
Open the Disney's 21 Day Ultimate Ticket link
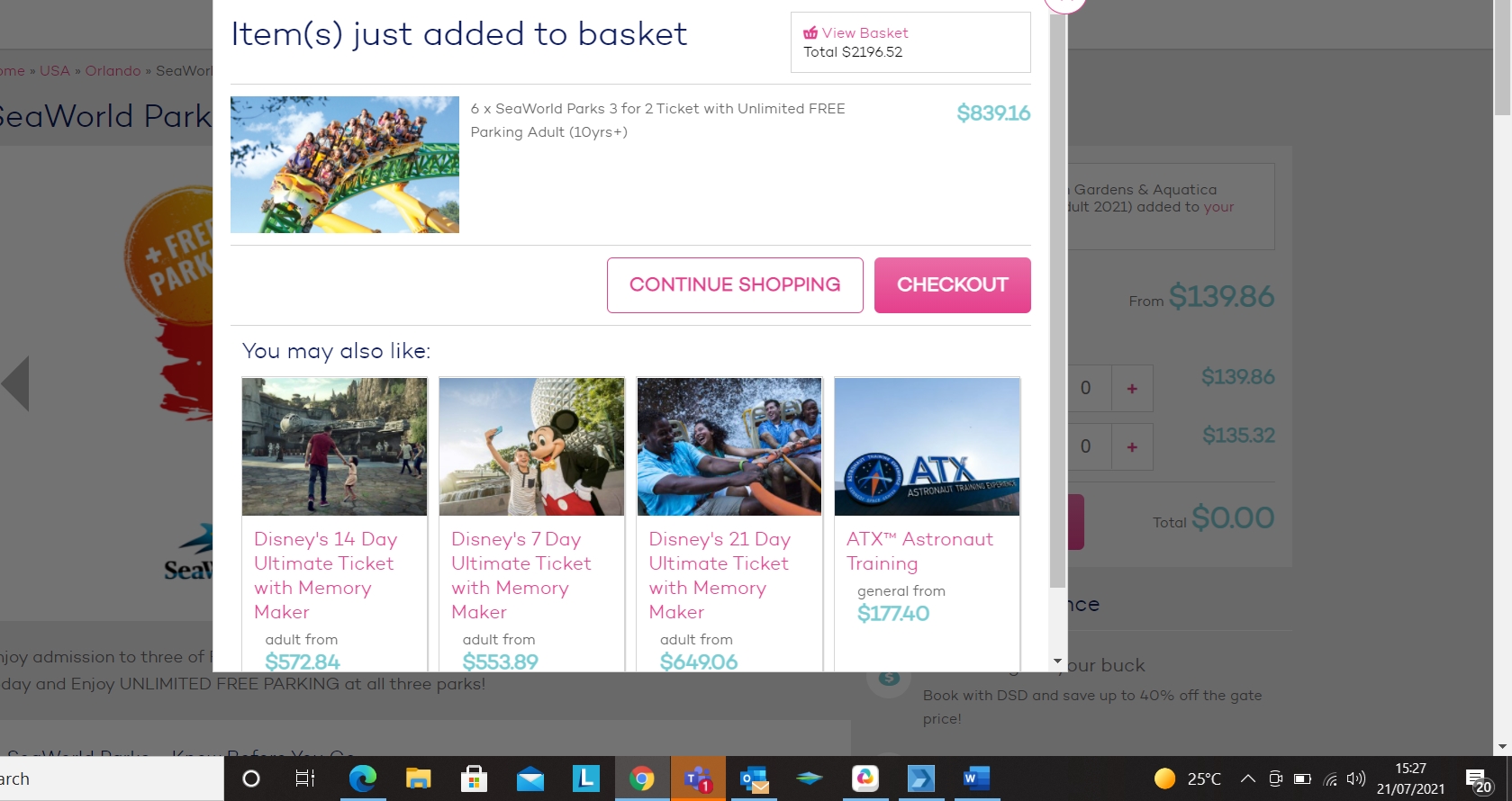pyautogui.click(x=720, y=575)
